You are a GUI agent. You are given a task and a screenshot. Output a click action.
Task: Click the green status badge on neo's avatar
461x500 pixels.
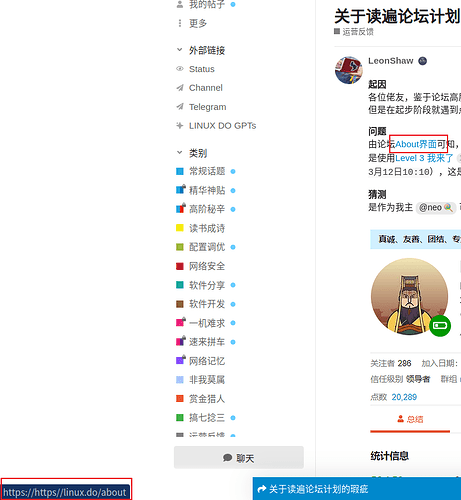click(x=440, y=325)
